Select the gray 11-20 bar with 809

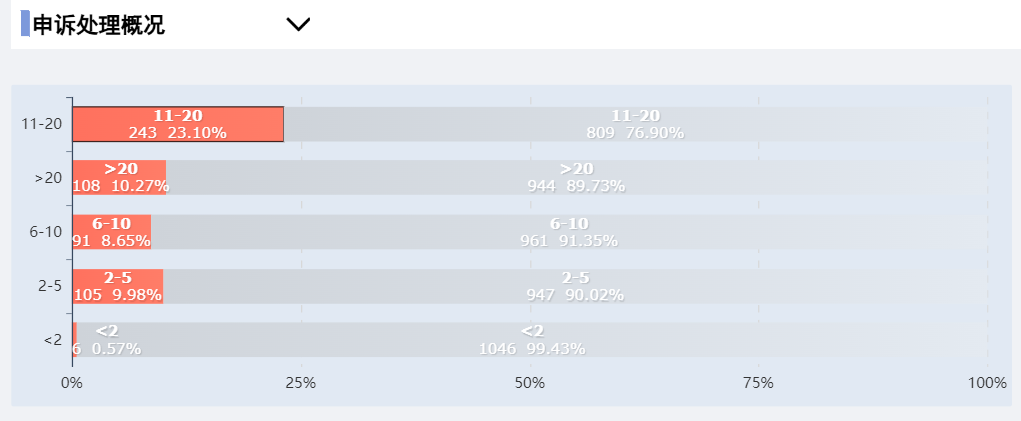(x=636, y=124)
